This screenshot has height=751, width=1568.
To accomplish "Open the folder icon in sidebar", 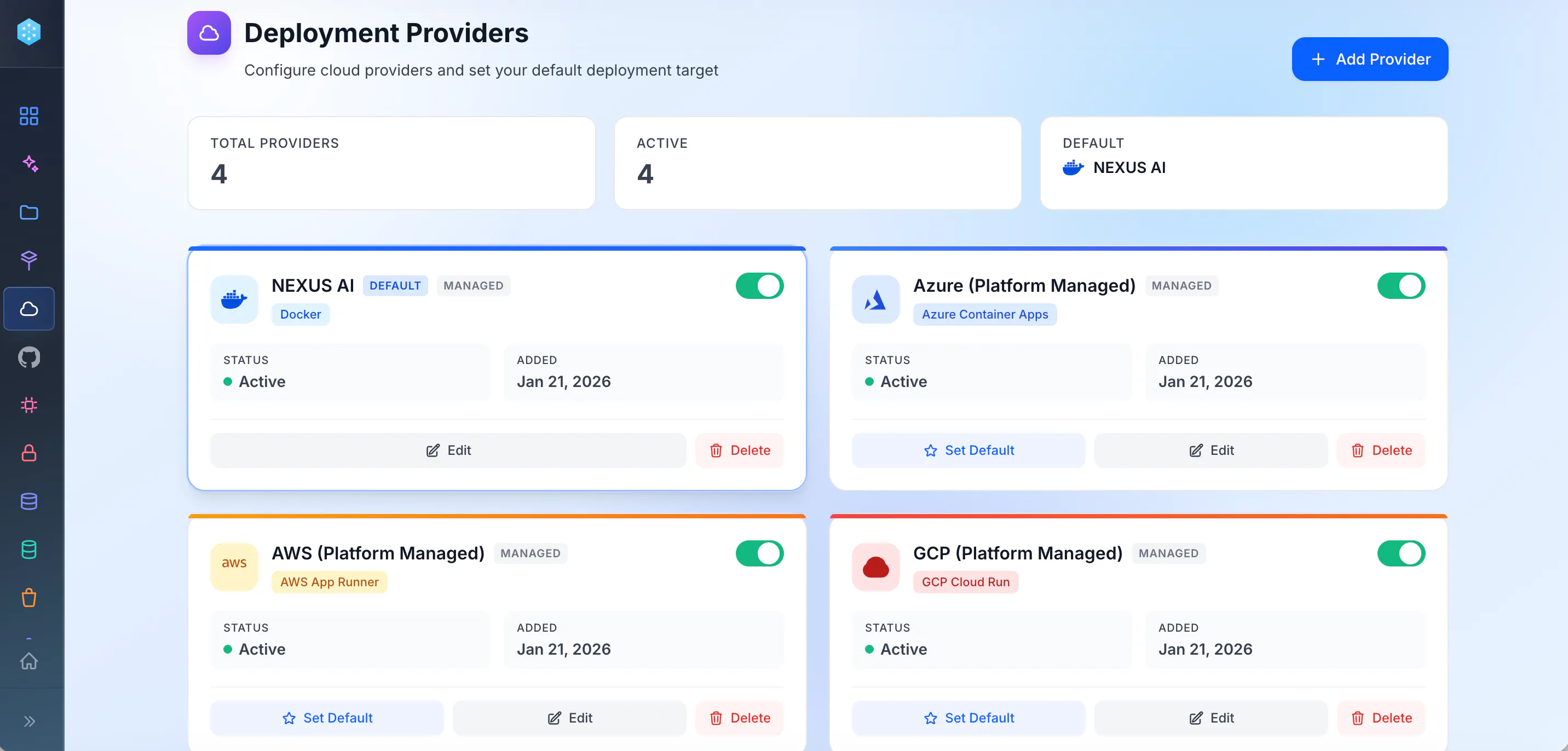I will (x=28, y=212).
